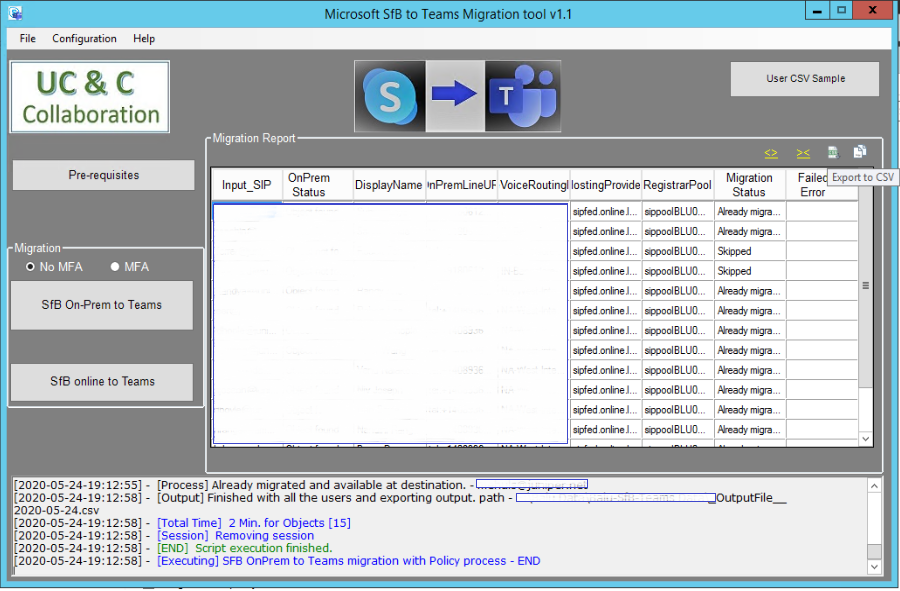Click the Skype for Business logo

390,96
